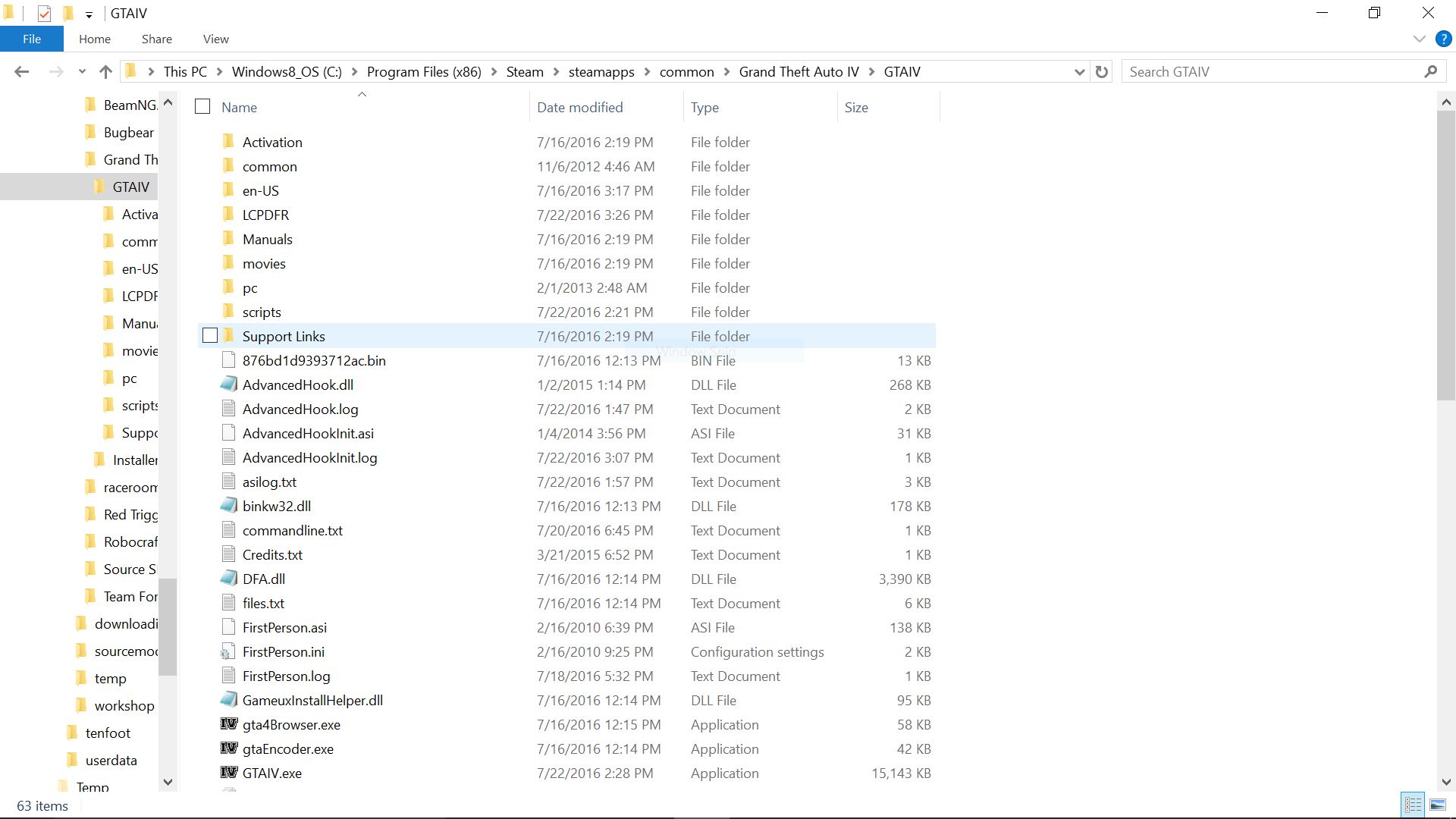Click Properties icon in quick access toolbar

44,14
